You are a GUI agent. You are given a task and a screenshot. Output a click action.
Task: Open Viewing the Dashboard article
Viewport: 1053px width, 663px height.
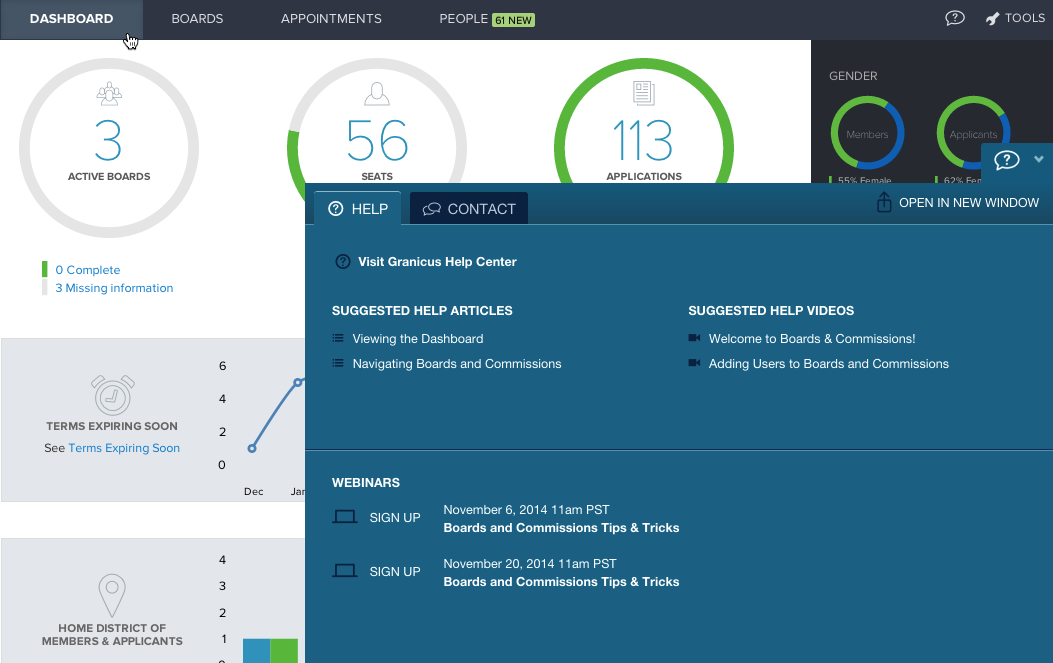point(418,339)
